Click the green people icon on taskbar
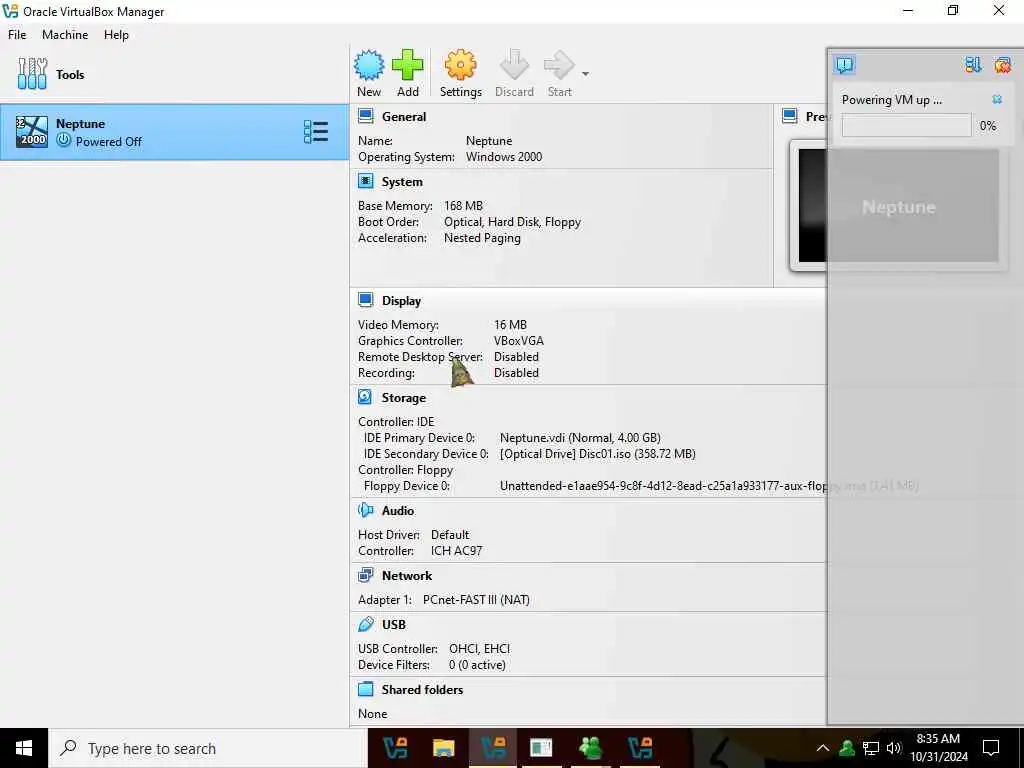Viewport: 1024px width, 768px height. point(590,748)
